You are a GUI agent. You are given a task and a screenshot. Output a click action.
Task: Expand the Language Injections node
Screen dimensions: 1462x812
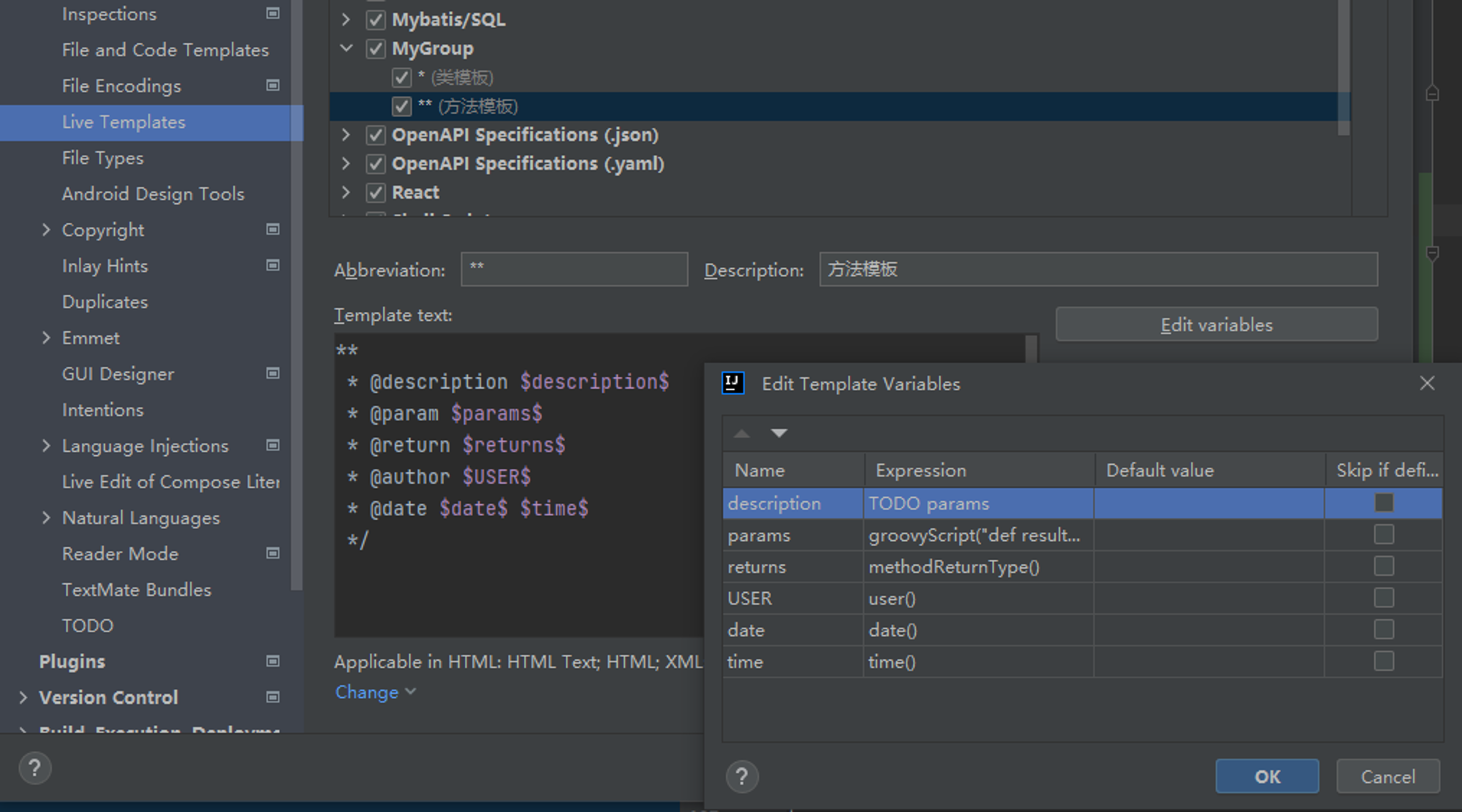[x=46, y=445]
